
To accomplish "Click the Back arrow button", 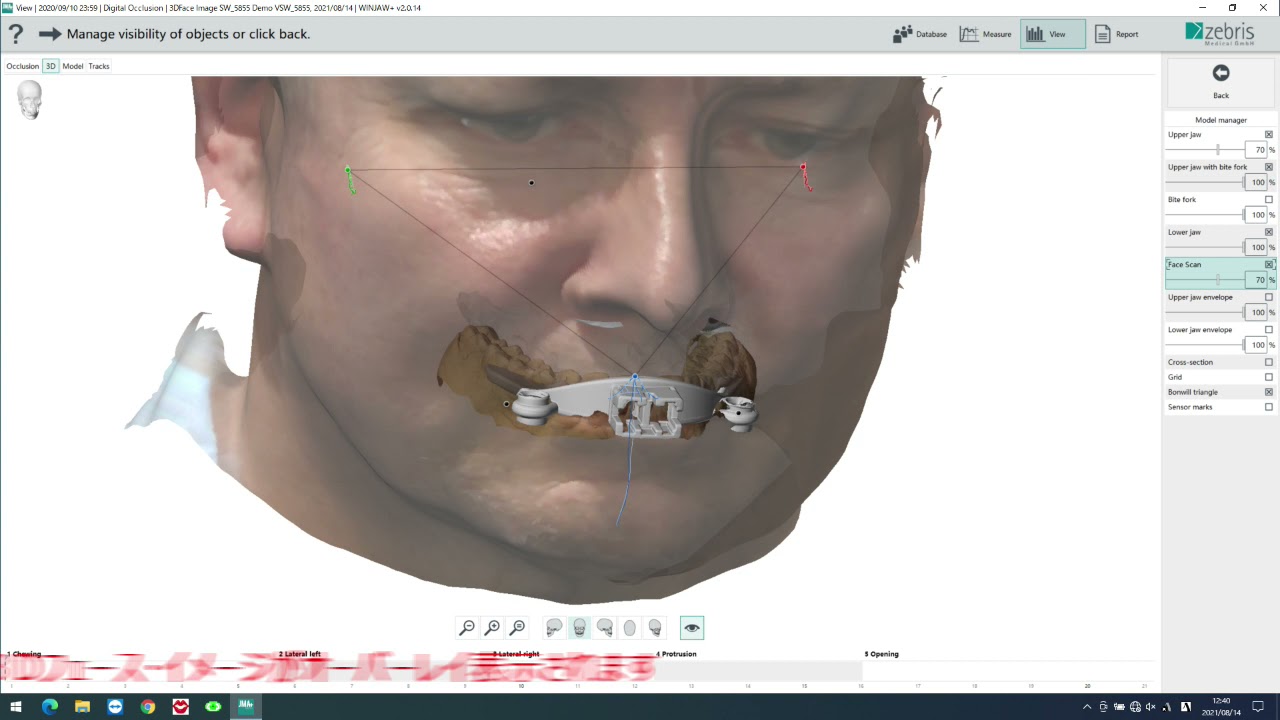I will [1221, 81].
